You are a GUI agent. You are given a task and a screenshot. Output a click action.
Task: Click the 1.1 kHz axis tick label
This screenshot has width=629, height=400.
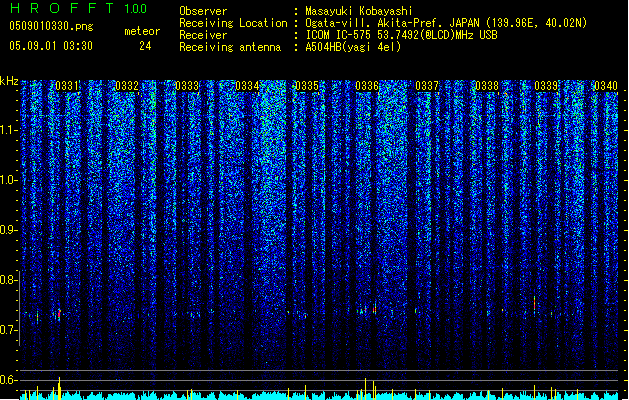pyautogui.click(x=8, y=130)
